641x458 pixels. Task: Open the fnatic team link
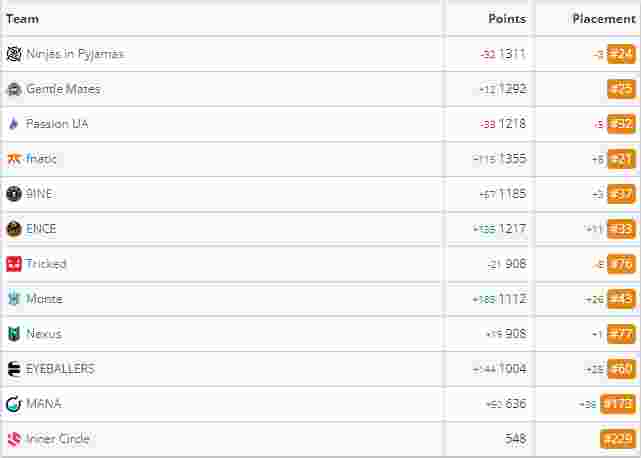click(41, 159)
